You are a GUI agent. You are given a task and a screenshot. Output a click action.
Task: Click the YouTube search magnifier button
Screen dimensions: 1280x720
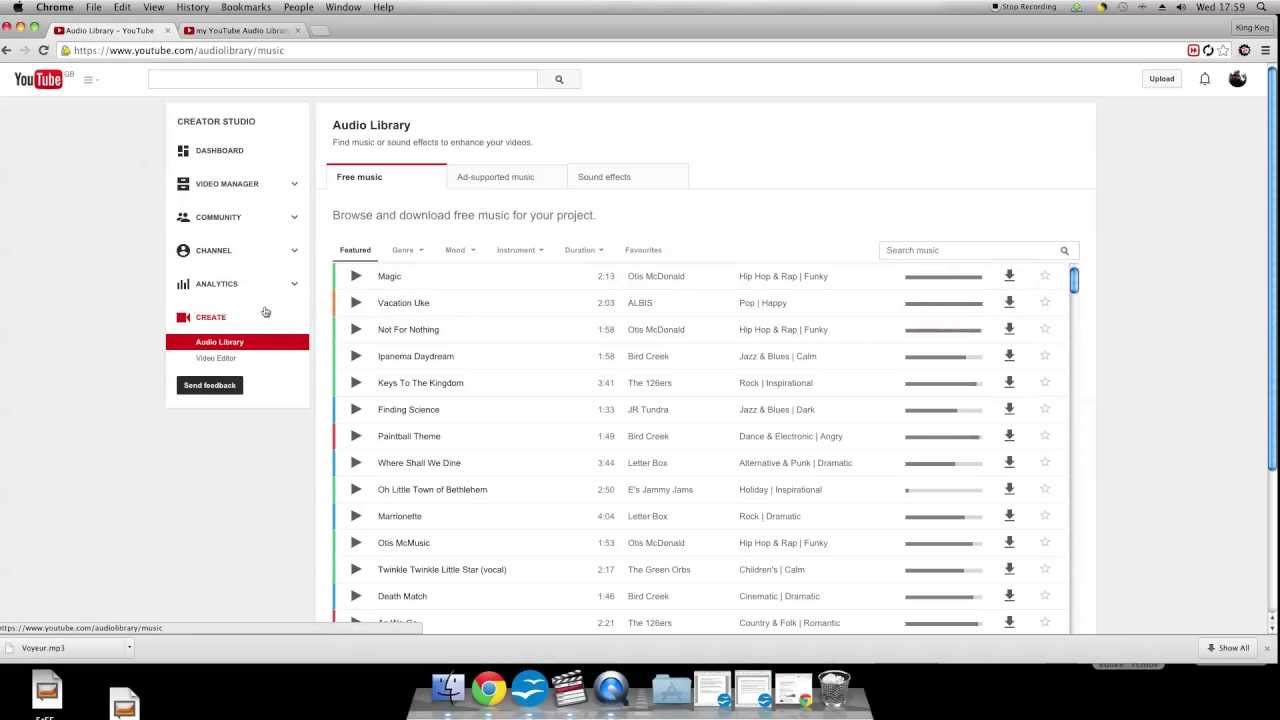pos(559,80)
